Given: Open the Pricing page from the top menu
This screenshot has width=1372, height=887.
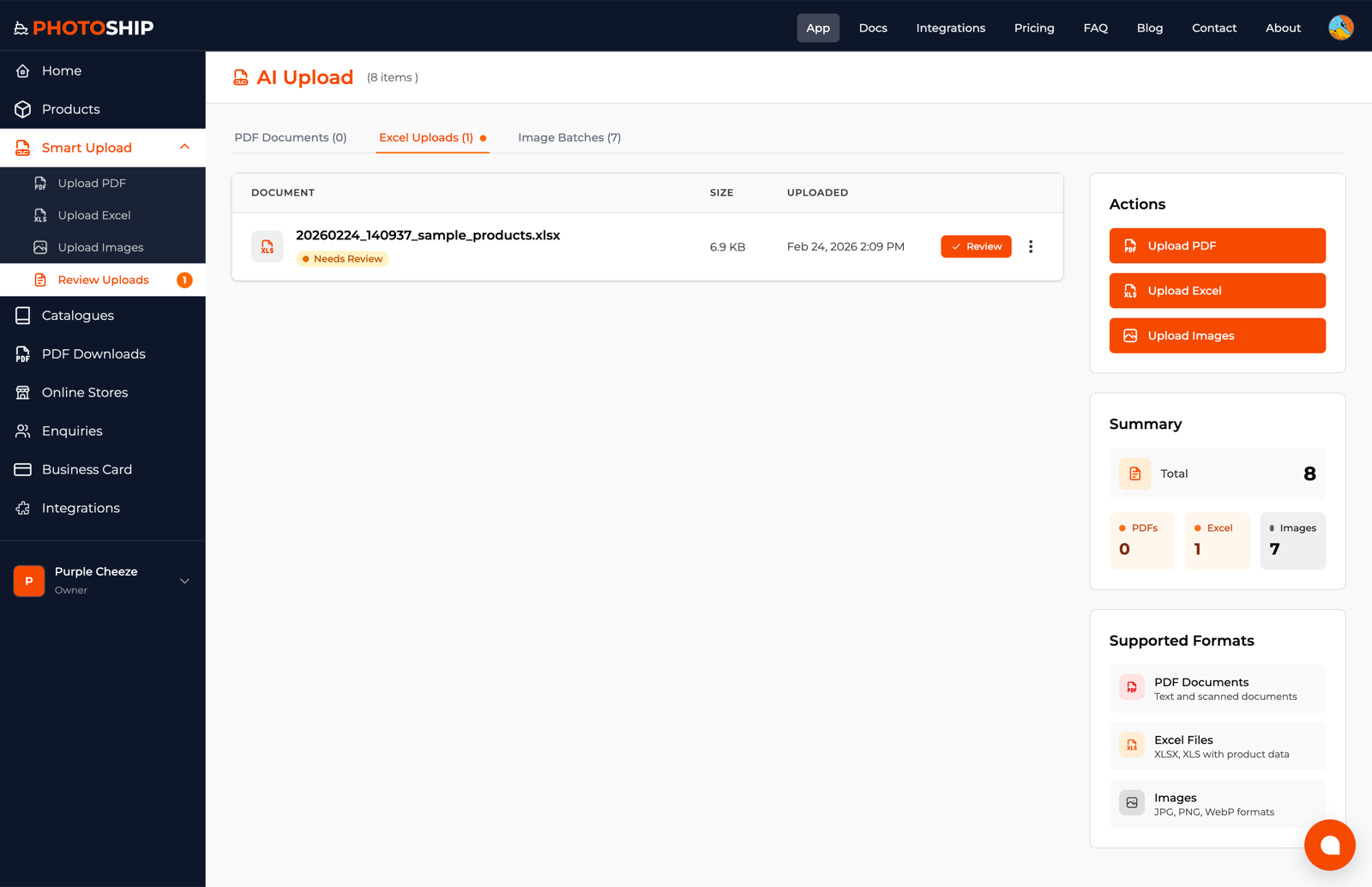Looking at the screenshot, I should click(1034, 27).
